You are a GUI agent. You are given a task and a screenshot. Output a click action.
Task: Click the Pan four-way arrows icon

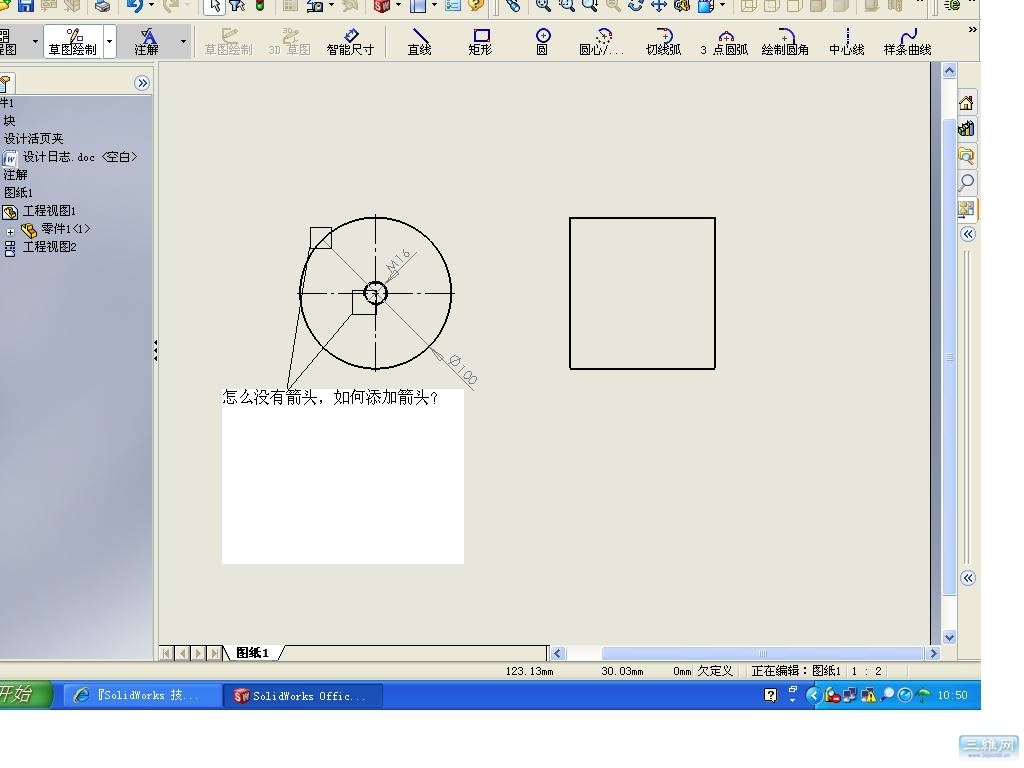coord(658,6)
